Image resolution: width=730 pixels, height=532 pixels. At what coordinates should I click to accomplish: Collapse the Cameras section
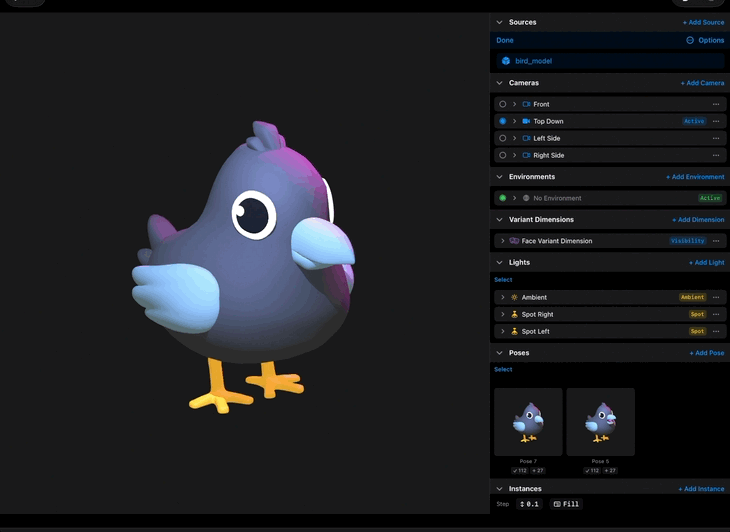point(500,83)
